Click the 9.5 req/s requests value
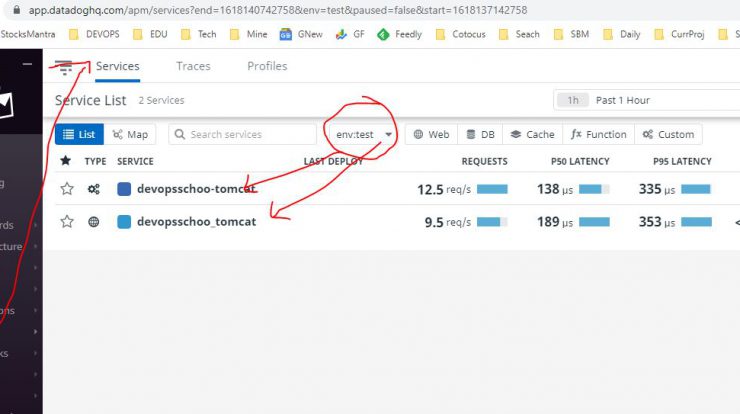740x414 pixels. point(447,222)
